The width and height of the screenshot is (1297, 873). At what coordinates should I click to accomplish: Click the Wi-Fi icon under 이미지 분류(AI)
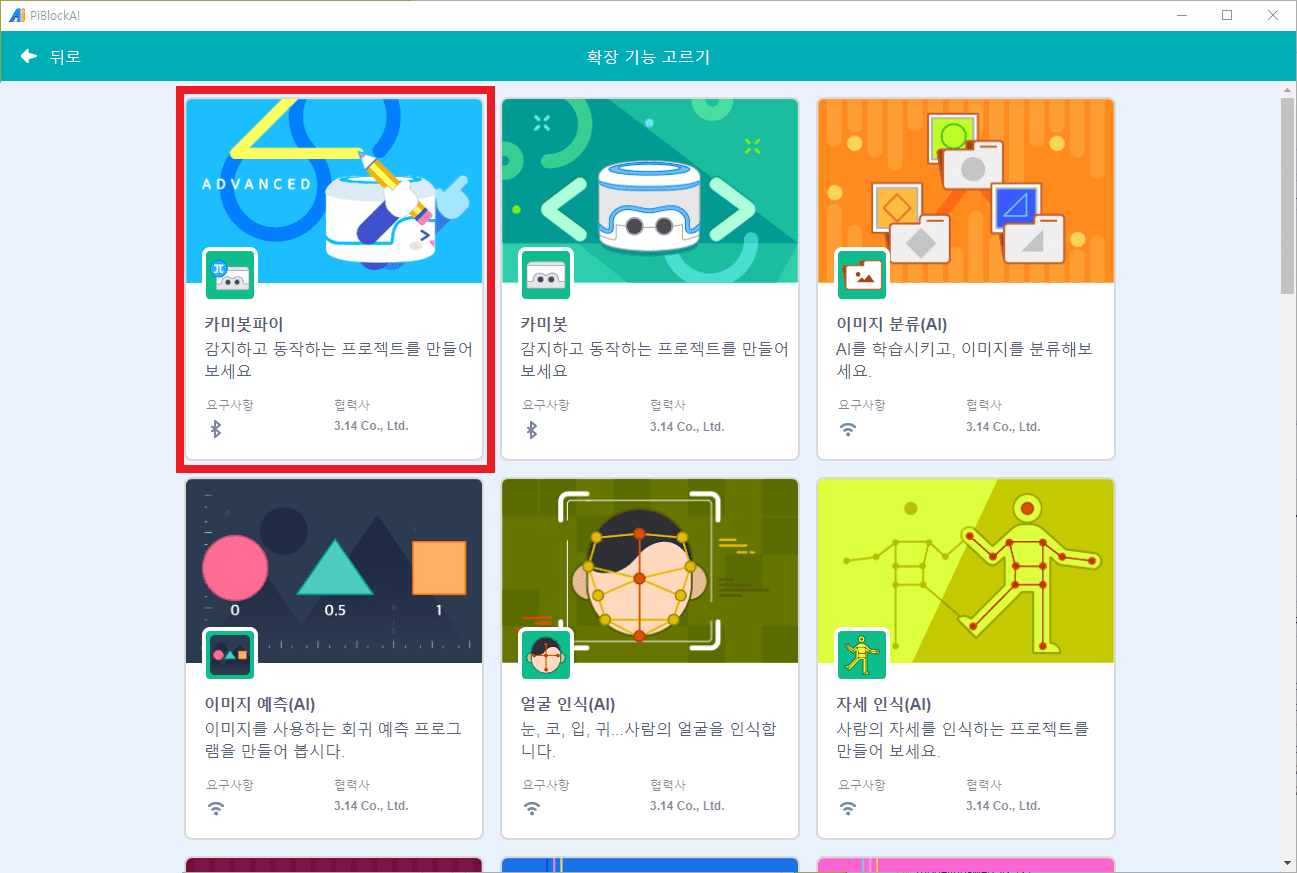(x=848, y=429)
